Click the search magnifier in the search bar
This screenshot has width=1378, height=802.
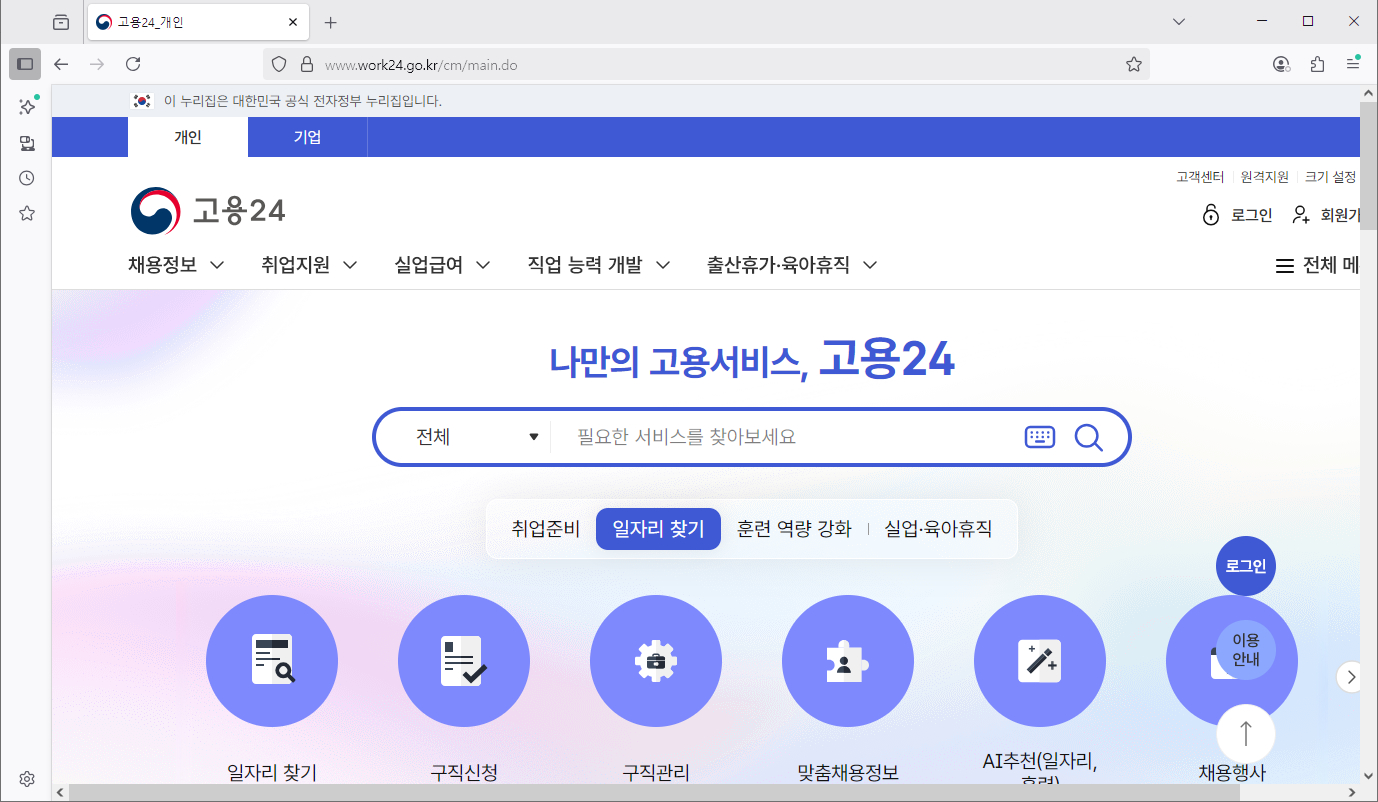pos(1089,437)
